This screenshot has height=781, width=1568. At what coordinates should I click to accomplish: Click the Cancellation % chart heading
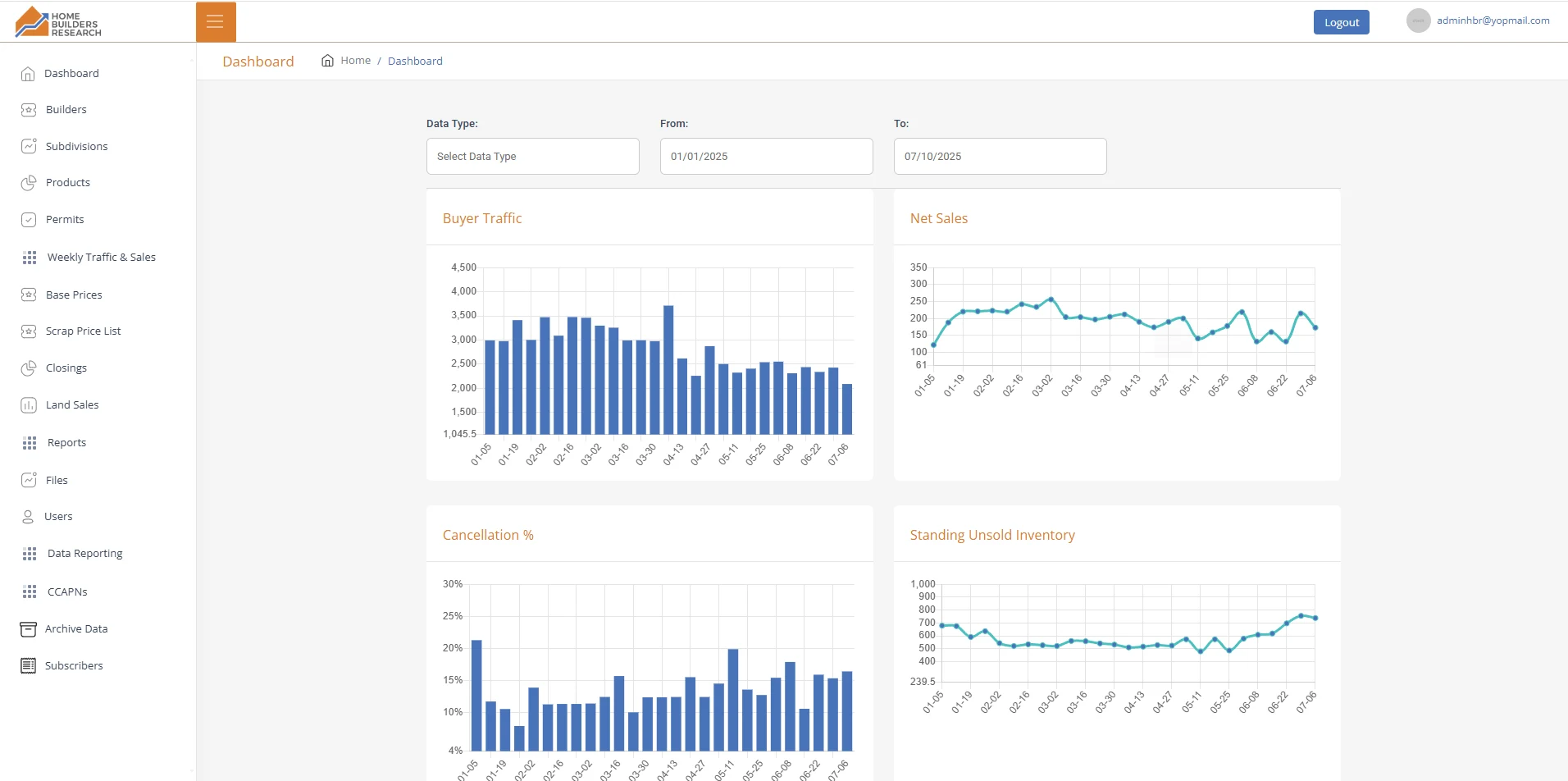point(488,535)
